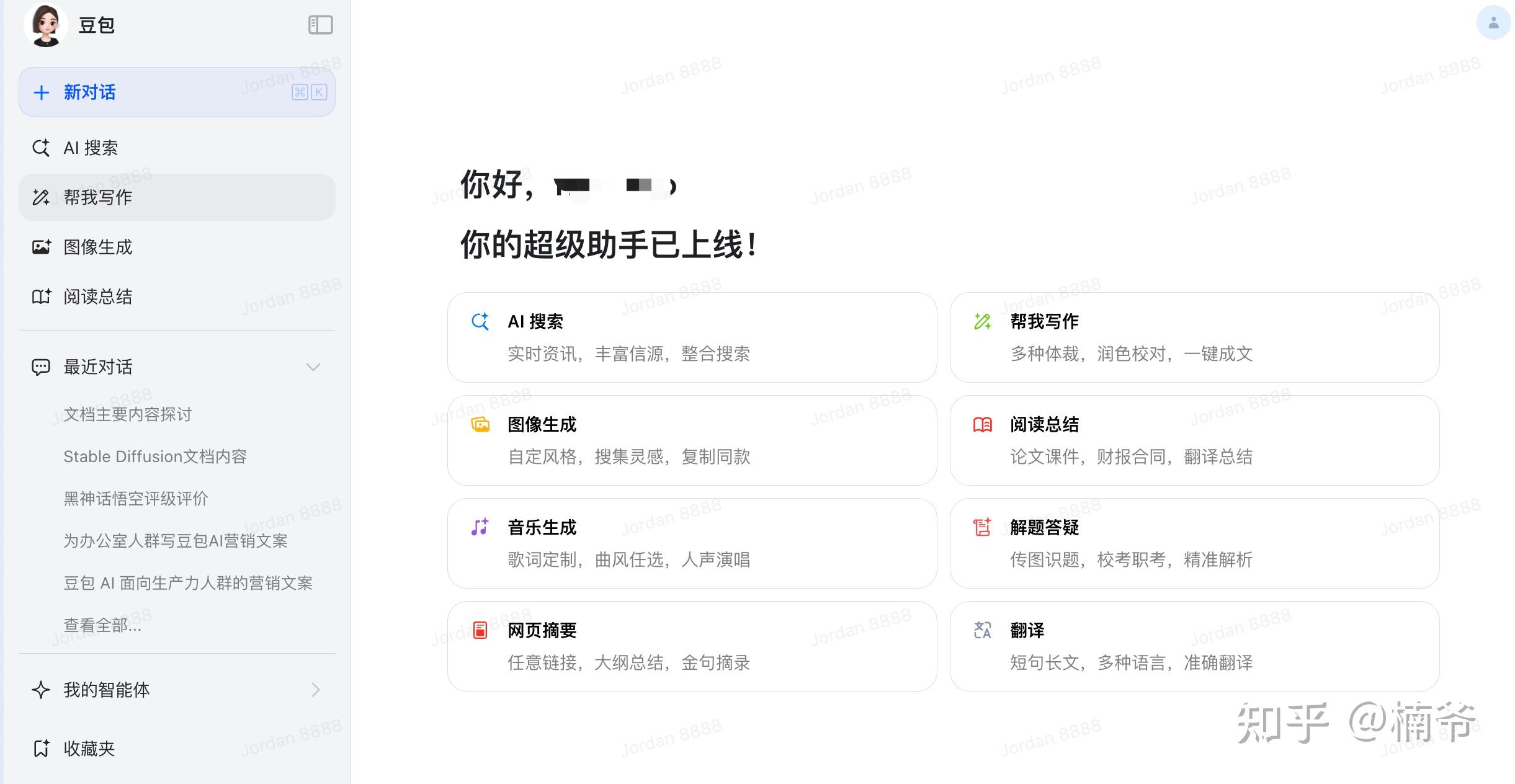
Task: Click the 解题答疑 card icon
Action: click(982, 528)
